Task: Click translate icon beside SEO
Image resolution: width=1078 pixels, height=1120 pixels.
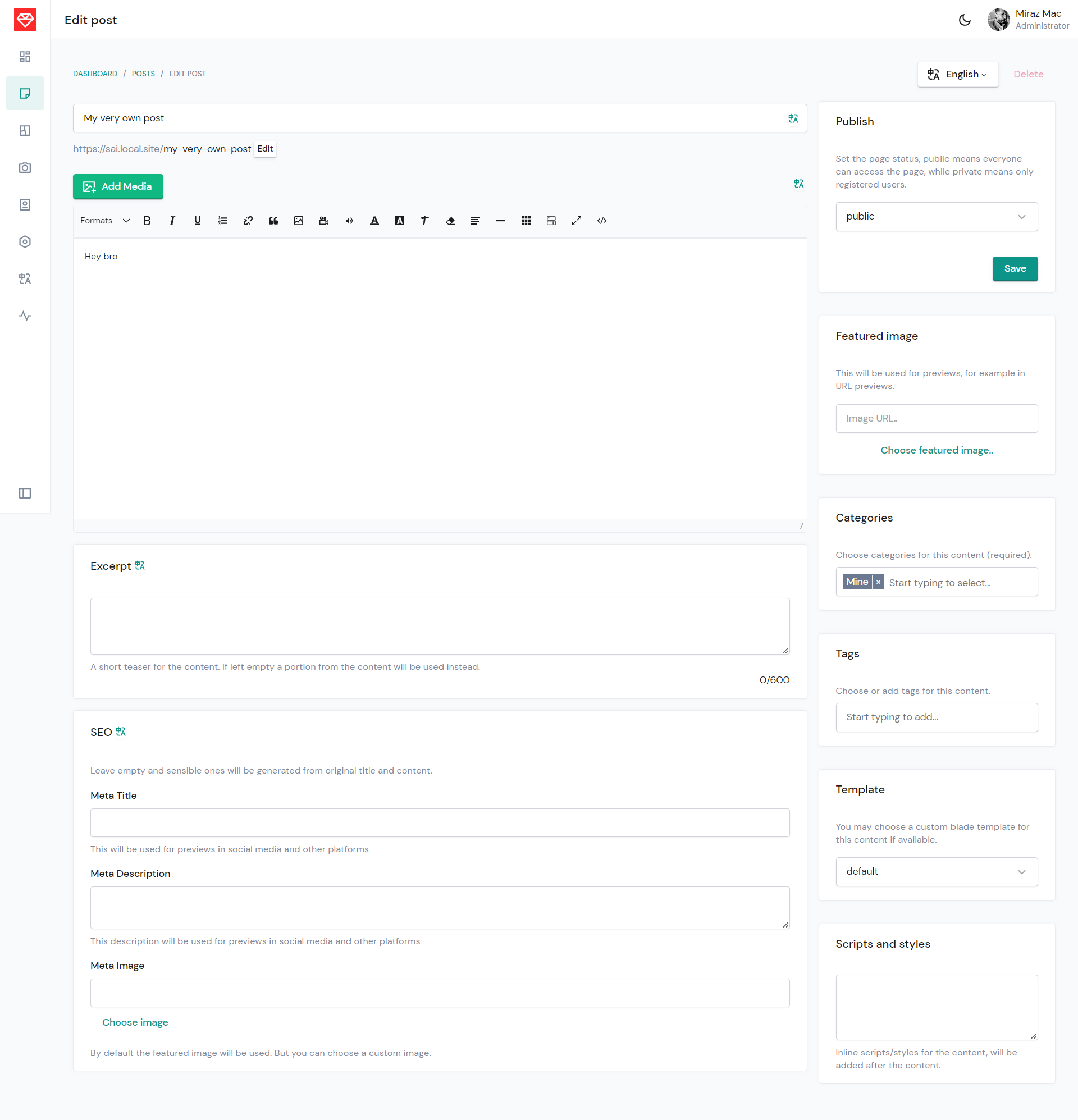Action: pos(121,732)
